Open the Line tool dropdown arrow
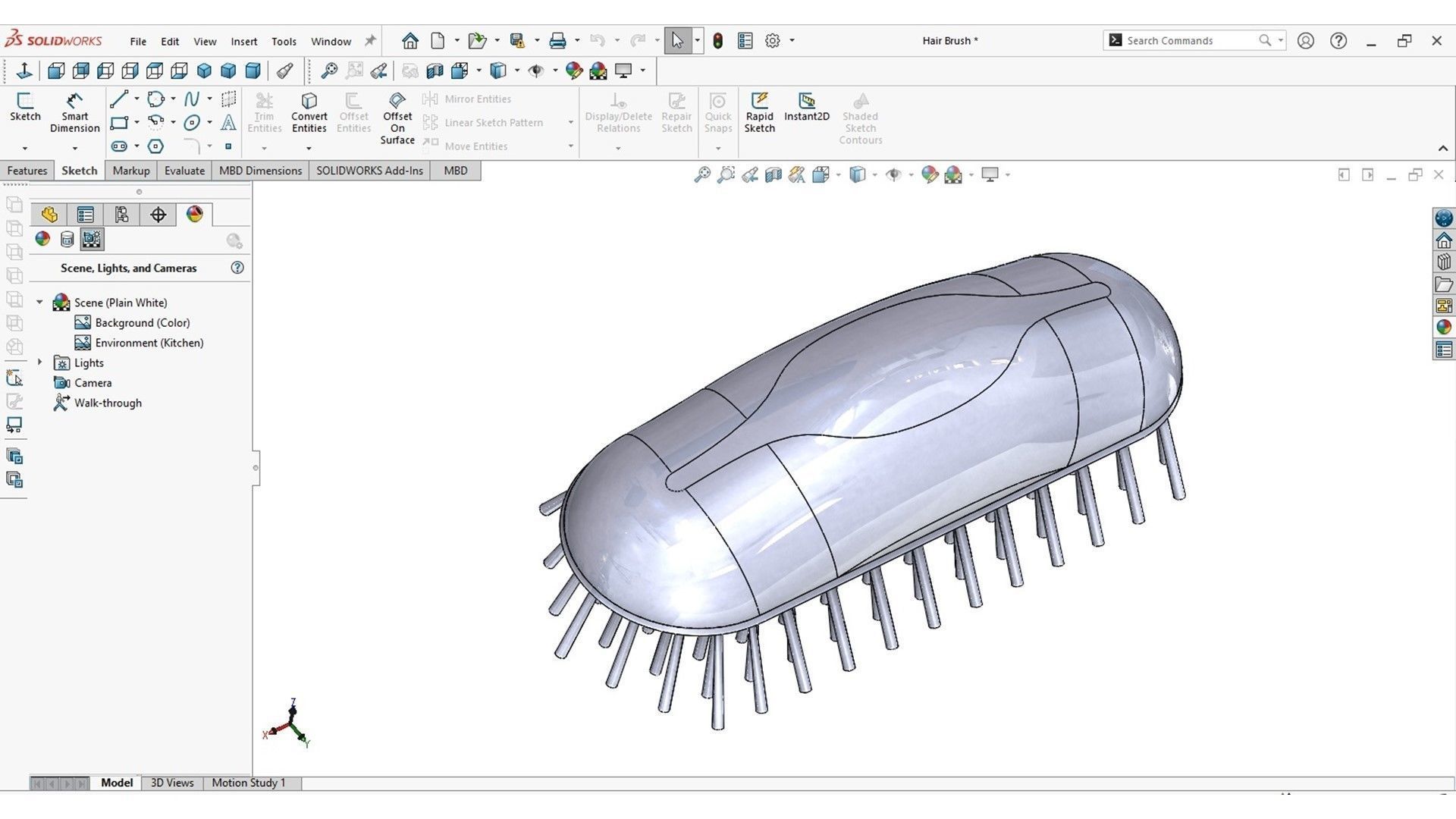Screen dimensions: 1456x819 click(x=136, y=99)
